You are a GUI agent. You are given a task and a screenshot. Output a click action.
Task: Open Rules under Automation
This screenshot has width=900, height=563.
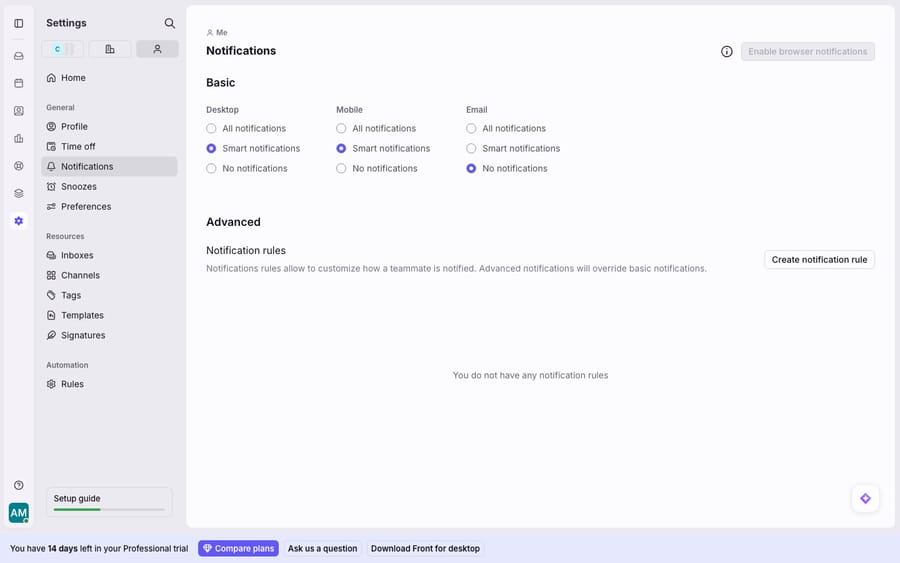click(x=109, y=384)
